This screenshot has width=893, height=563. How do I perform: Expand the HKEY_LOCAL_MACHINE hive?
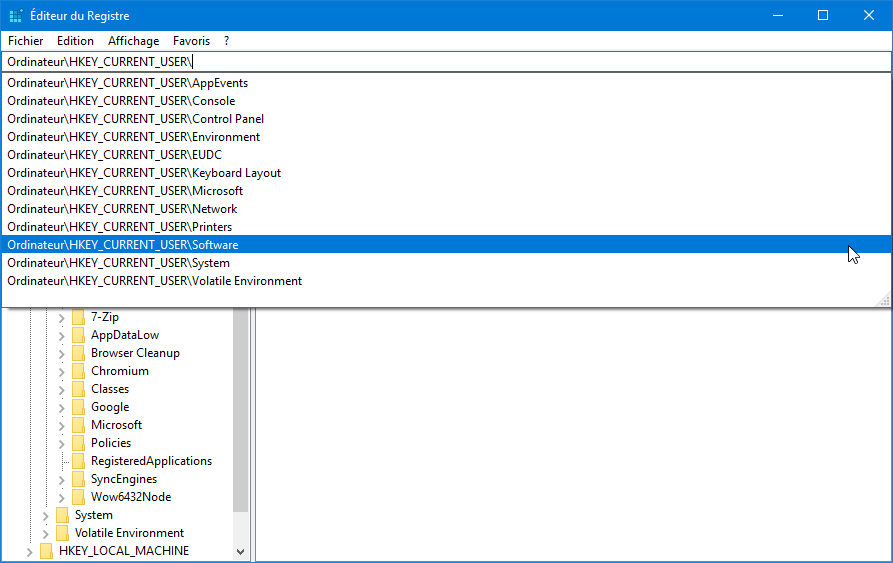coord(30,552)
